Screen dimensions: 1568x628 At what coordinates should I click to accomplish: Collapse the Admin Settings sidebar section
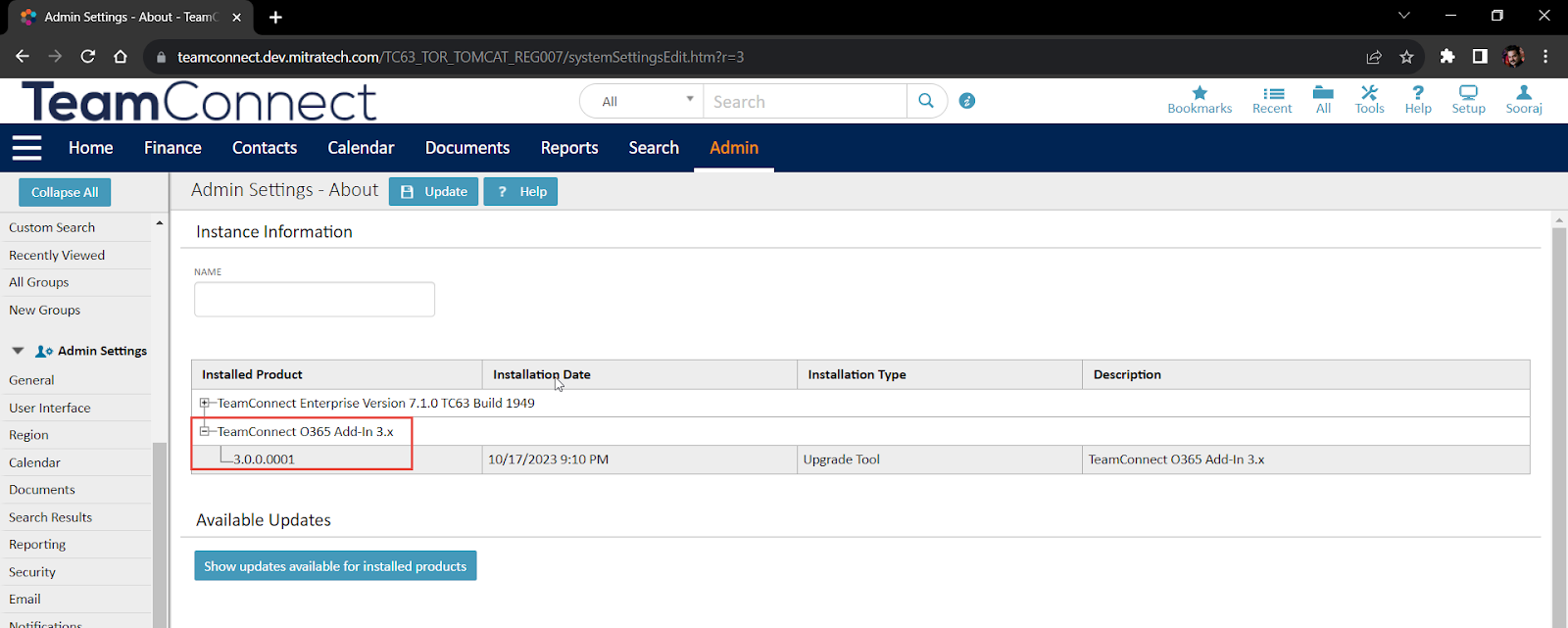[18, 351]
